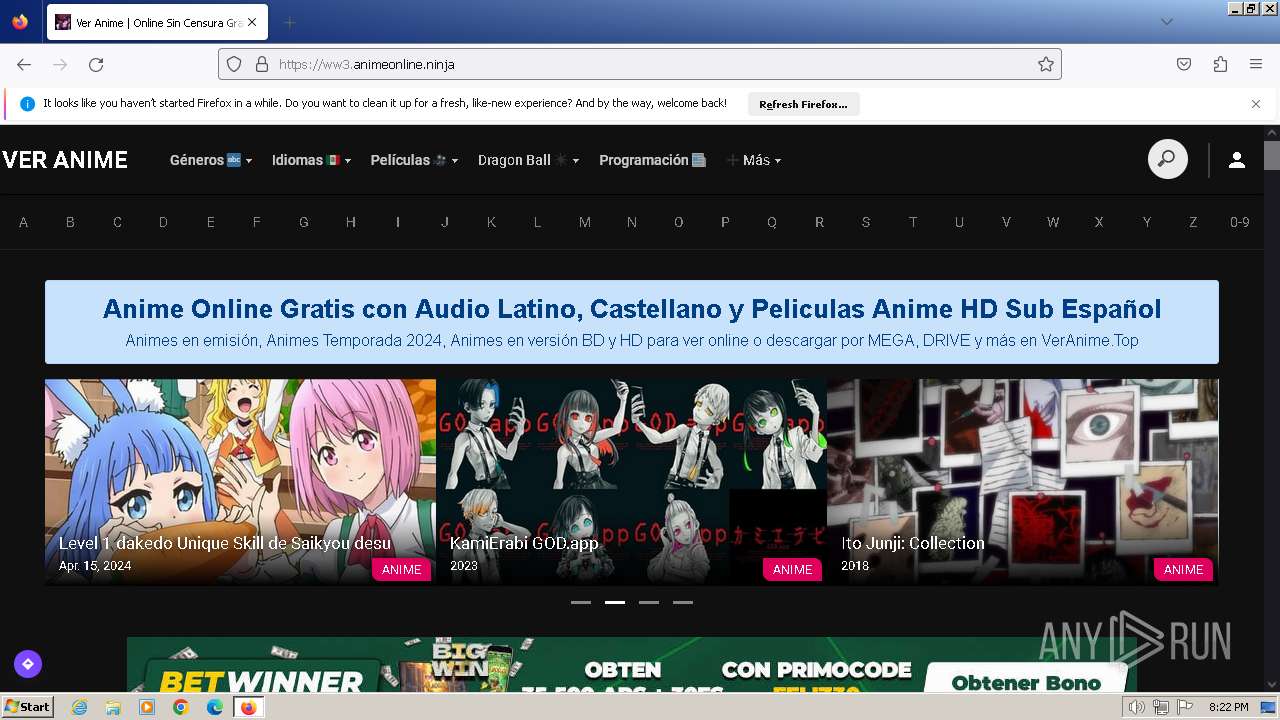1280x720 pixels.
Task: Go to the first carousel slide indicator
Action: (x=581, y=603)
